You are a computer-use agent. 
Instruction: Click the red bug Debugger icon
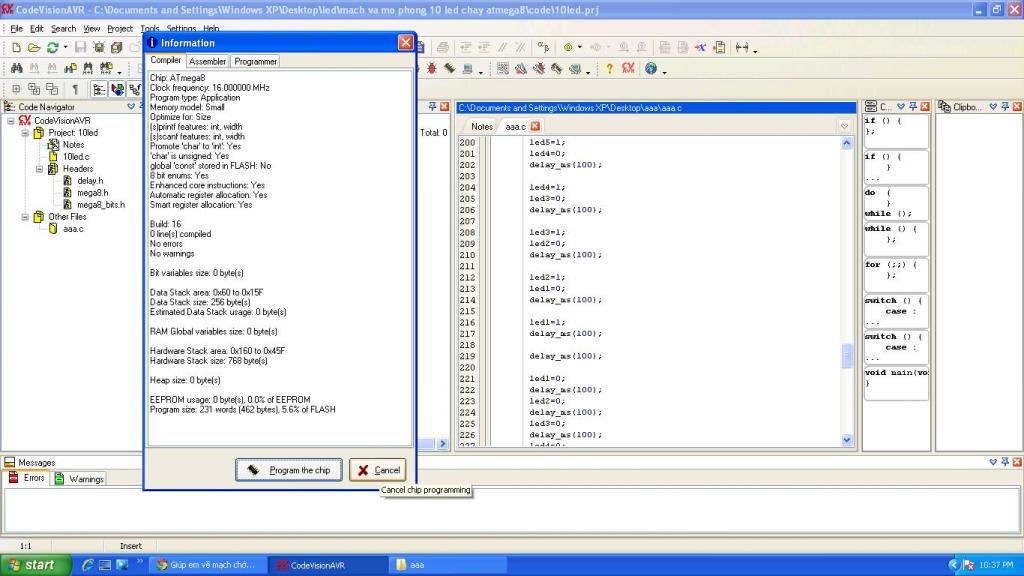tap(432, 69)
